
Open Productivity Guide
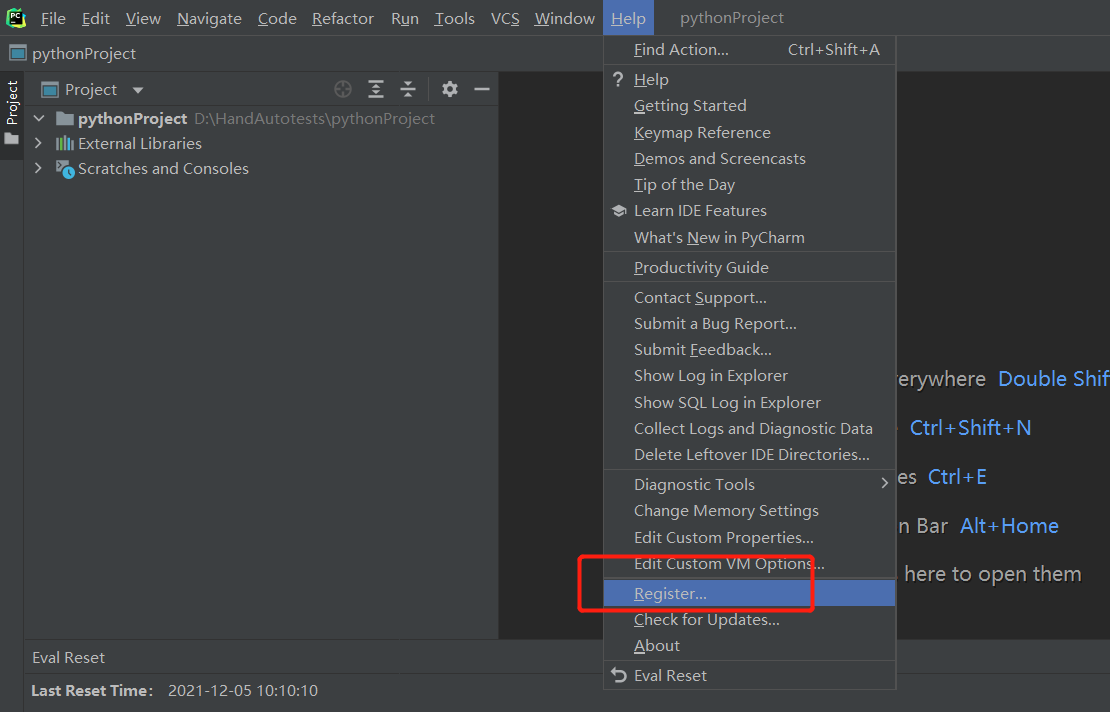[x=750, y=268]
